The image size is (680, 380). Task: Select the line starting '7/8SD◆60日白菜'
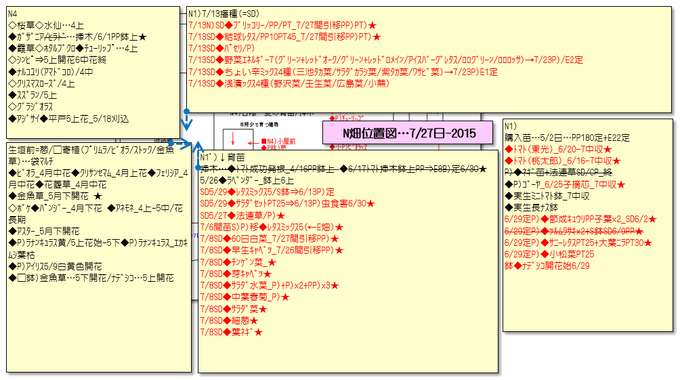click(269, 239)
